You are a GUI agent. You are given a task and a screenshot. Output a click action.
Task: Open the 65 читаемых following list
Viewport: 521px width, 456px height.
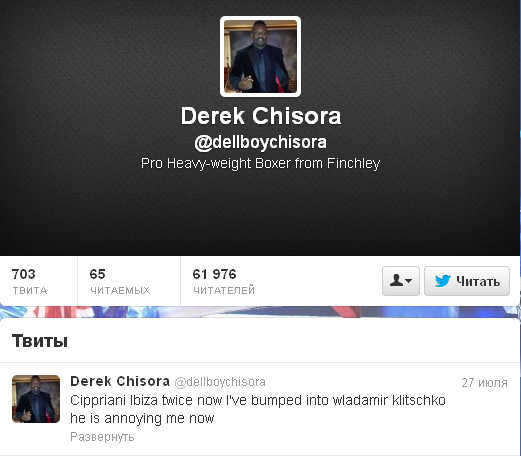[120, 282]
